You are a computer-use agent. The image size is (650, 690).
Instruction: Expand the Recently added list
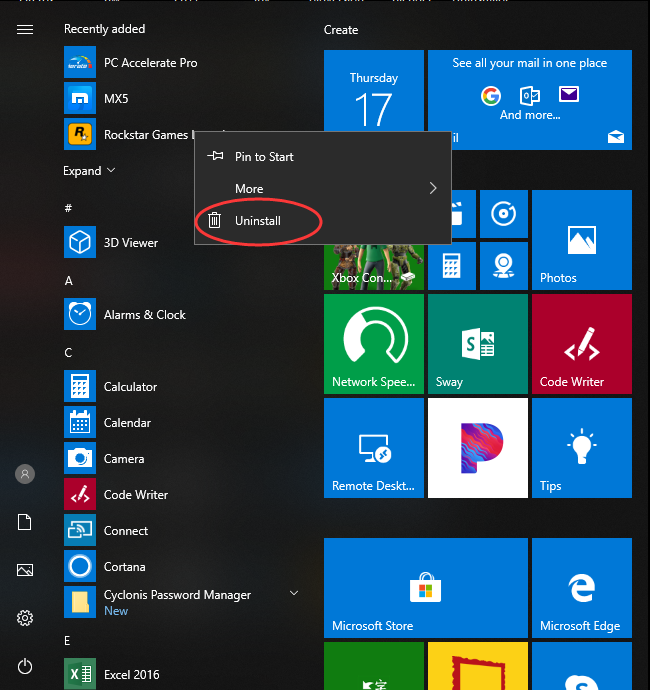tap(89, 171)
